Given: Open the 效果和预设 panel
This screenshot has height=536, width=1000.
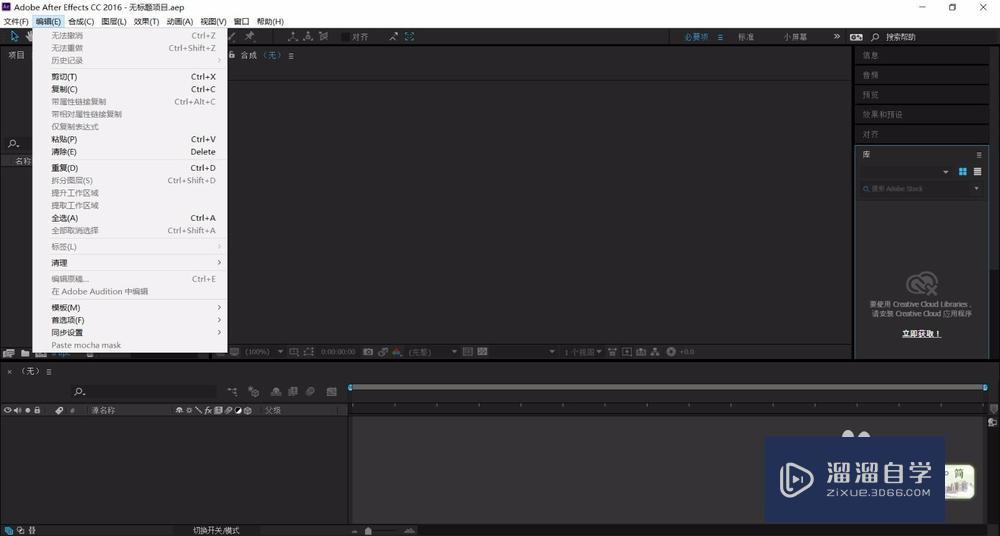Looking at the screenshot, I should tap(922, 114).
